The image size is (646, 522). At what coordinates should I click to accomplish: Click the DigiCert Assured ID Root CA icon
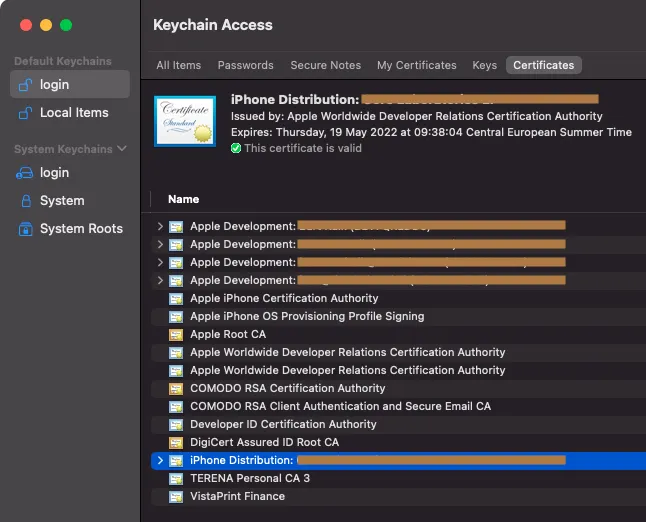pyautogui.click(x=176, y=442)
